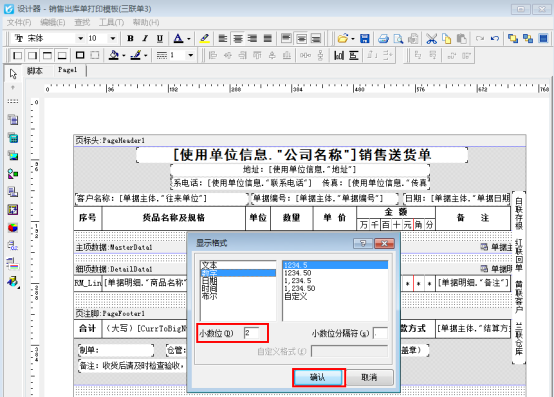Switch to the 脚本 tab
The width and height of the screenshot is (554, 397).
35,71
